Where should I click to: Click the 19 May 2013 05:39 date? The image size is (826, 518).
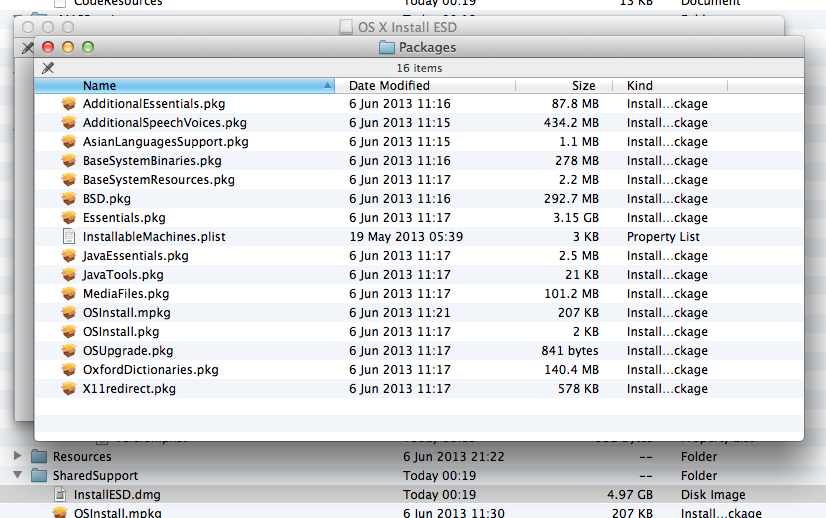tap(406, 237)
